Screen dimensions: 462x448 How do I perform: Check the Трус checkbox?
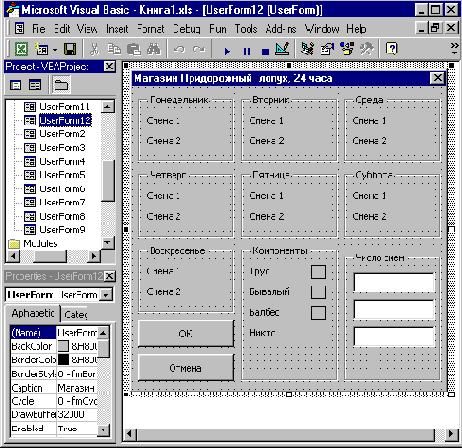coord(318,272)
